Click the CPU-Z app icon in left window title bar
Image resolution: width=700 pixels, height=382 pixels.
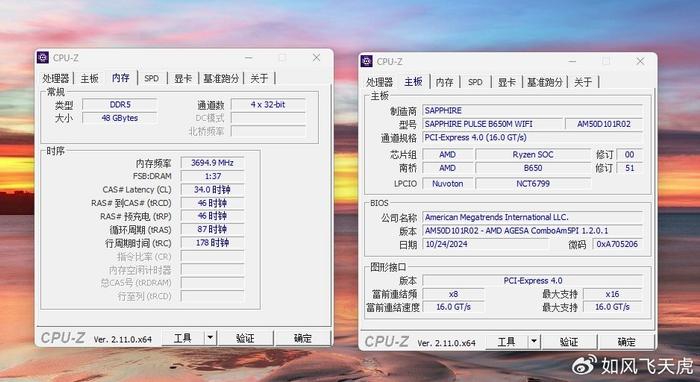coord(43,58)
